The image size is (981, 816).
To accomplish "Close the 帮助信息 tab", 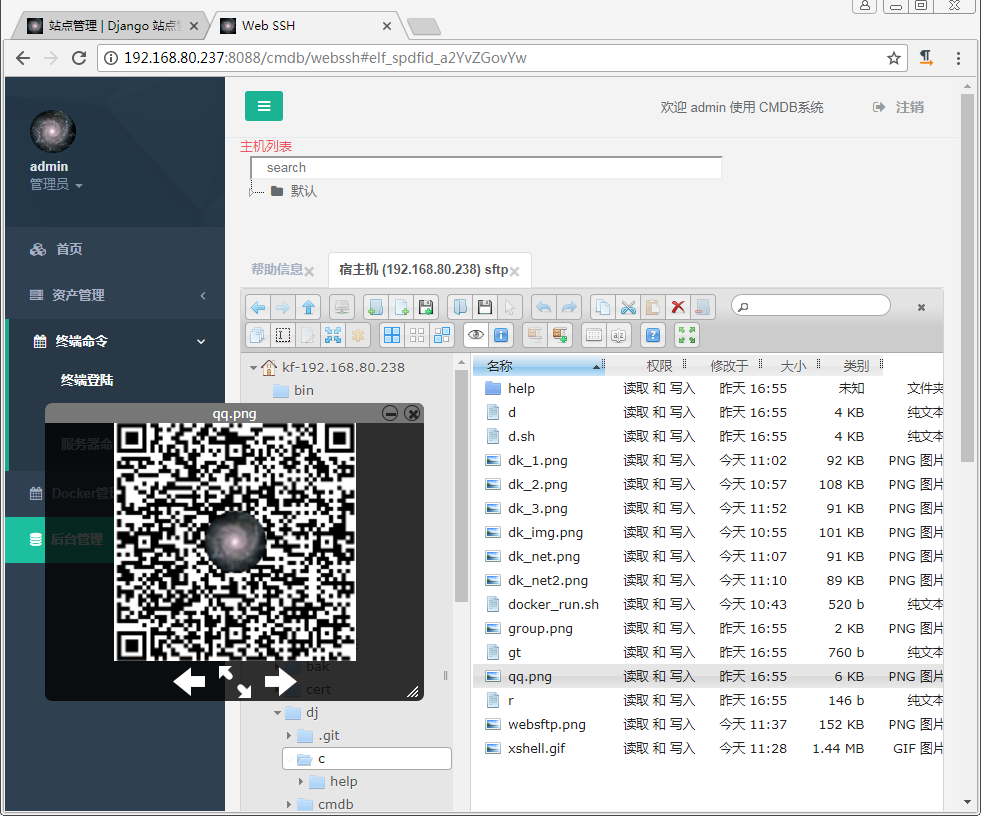I will [309, 272].
